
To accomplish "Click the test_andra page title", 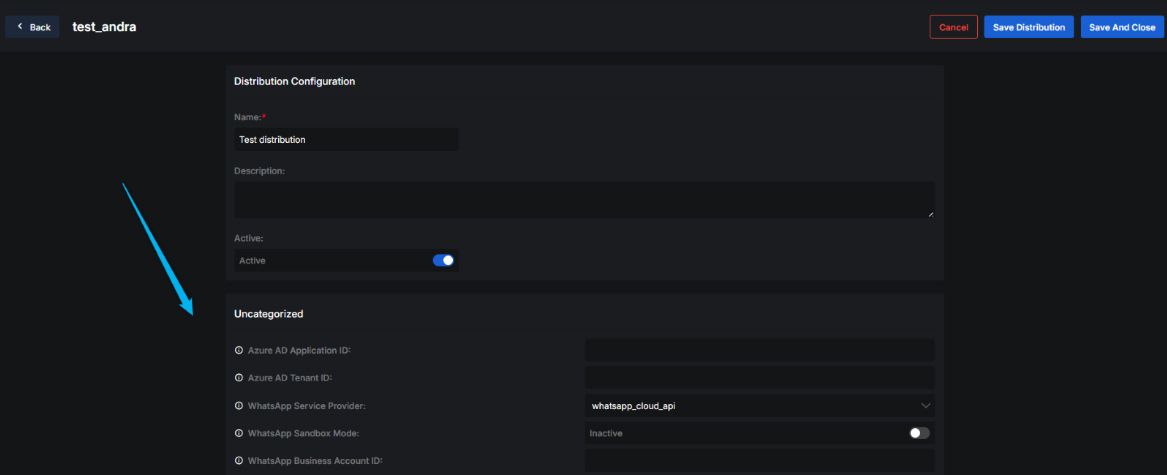I will click(x=104, y=27).
